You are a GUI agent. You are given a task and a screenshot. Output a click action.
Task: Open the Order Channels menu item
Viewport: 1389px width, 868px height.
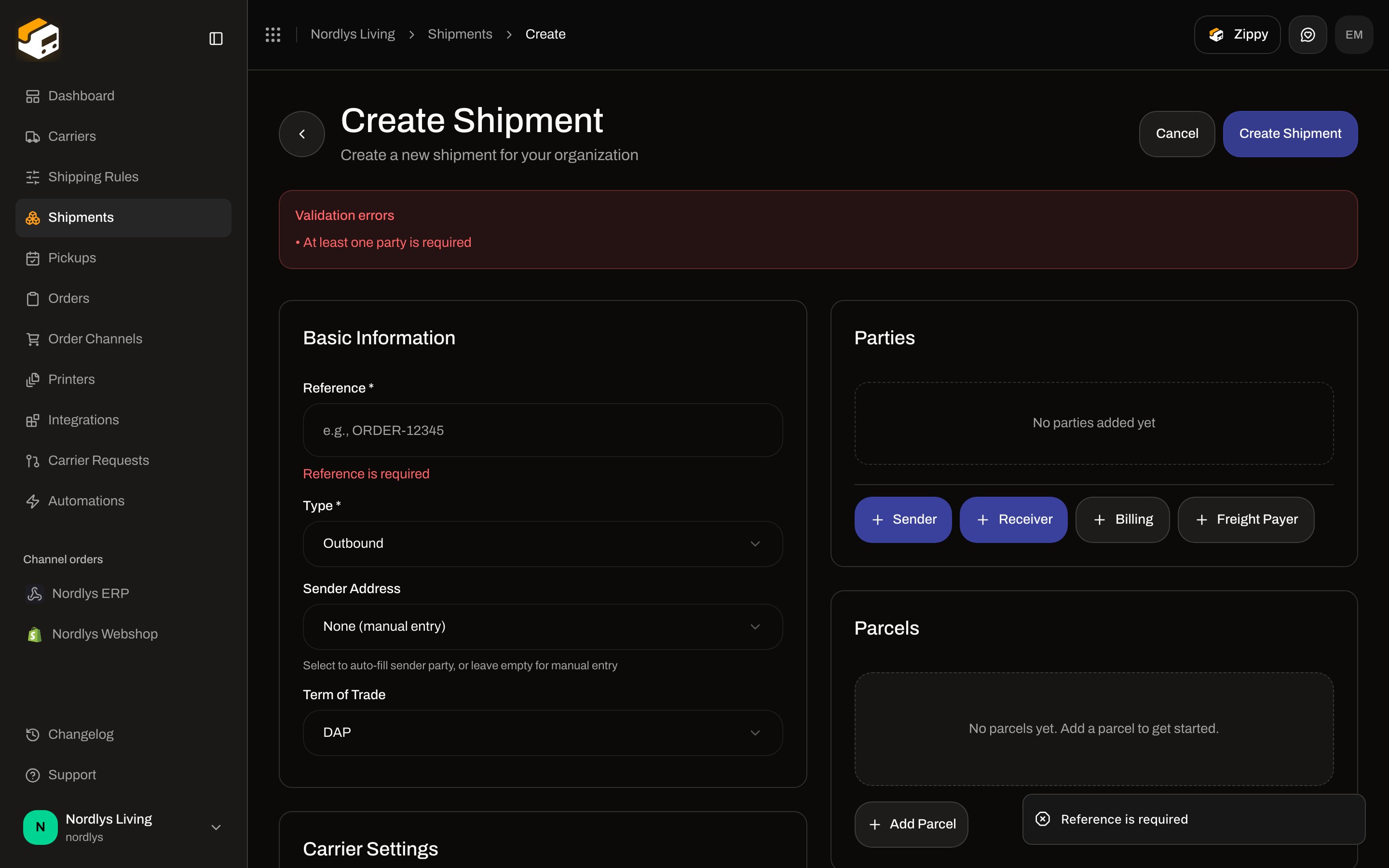point(123,339)
